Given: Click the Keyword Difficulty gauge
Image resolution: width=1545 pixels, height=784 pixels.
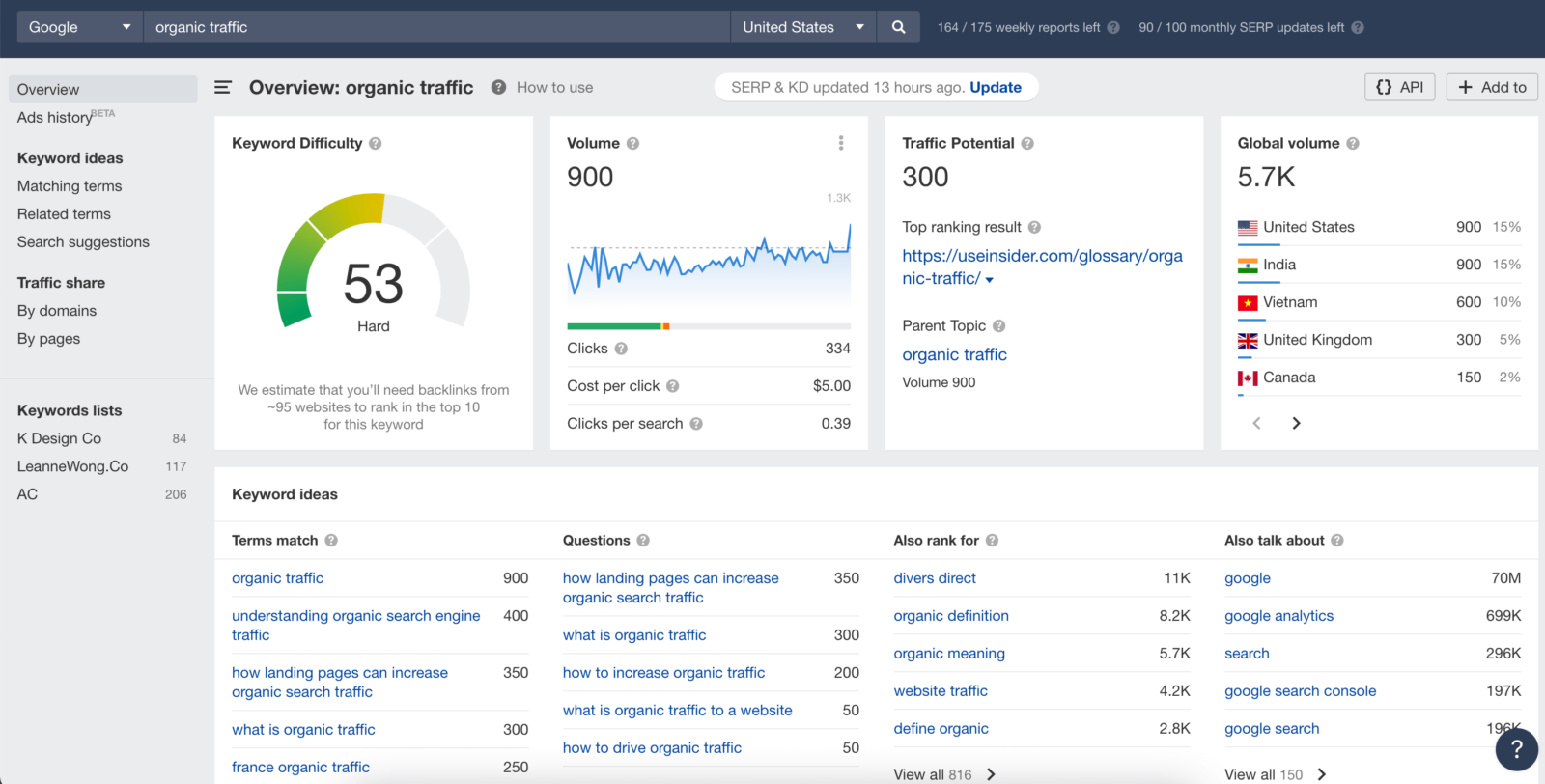Looking at the screenshot, I should [374, 263].
